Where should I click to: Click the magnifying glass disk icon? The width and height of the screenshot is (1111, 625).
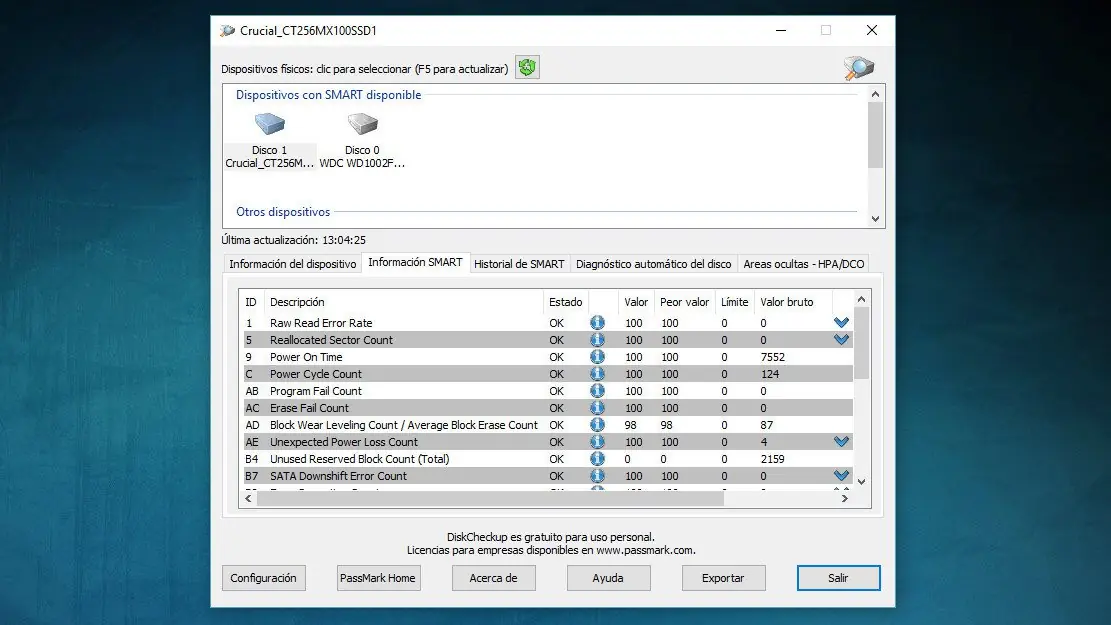coord(859,68)
